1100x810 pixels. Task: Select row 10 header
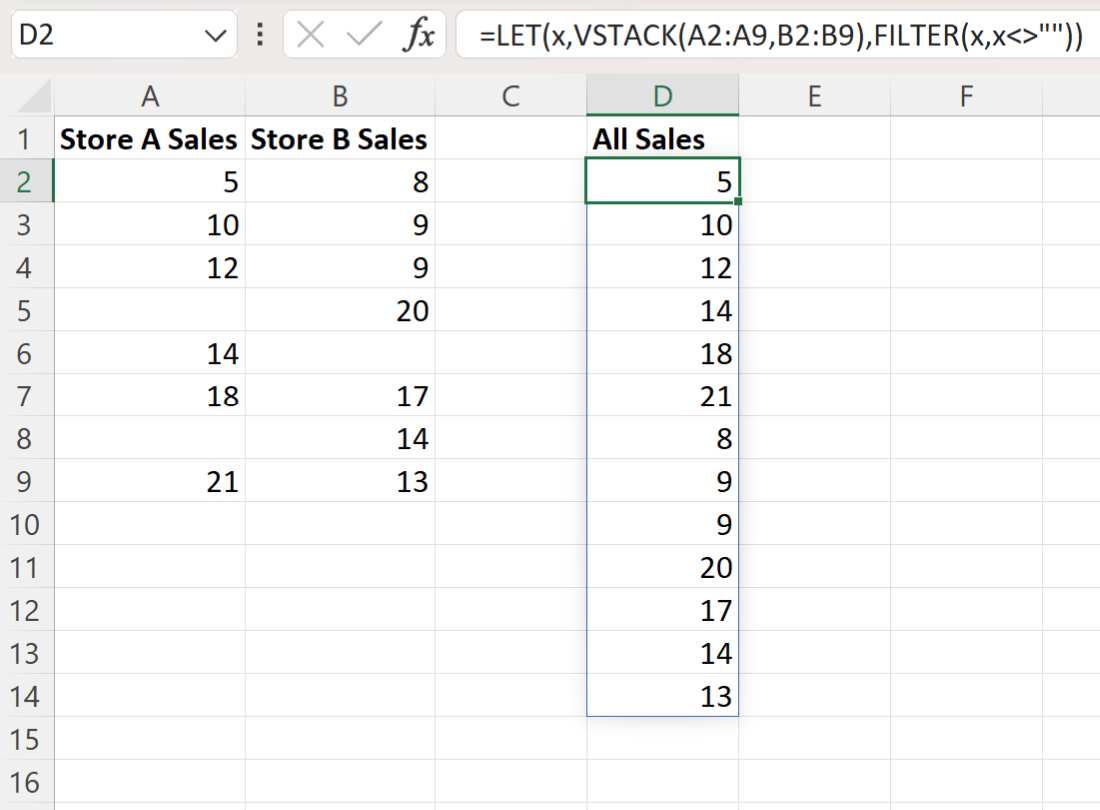[x=27, y=525]
